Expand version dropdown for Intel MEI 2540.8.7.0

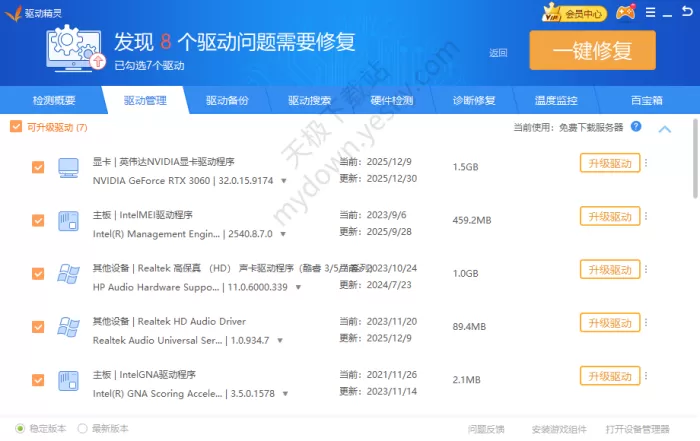coord(283,234)
